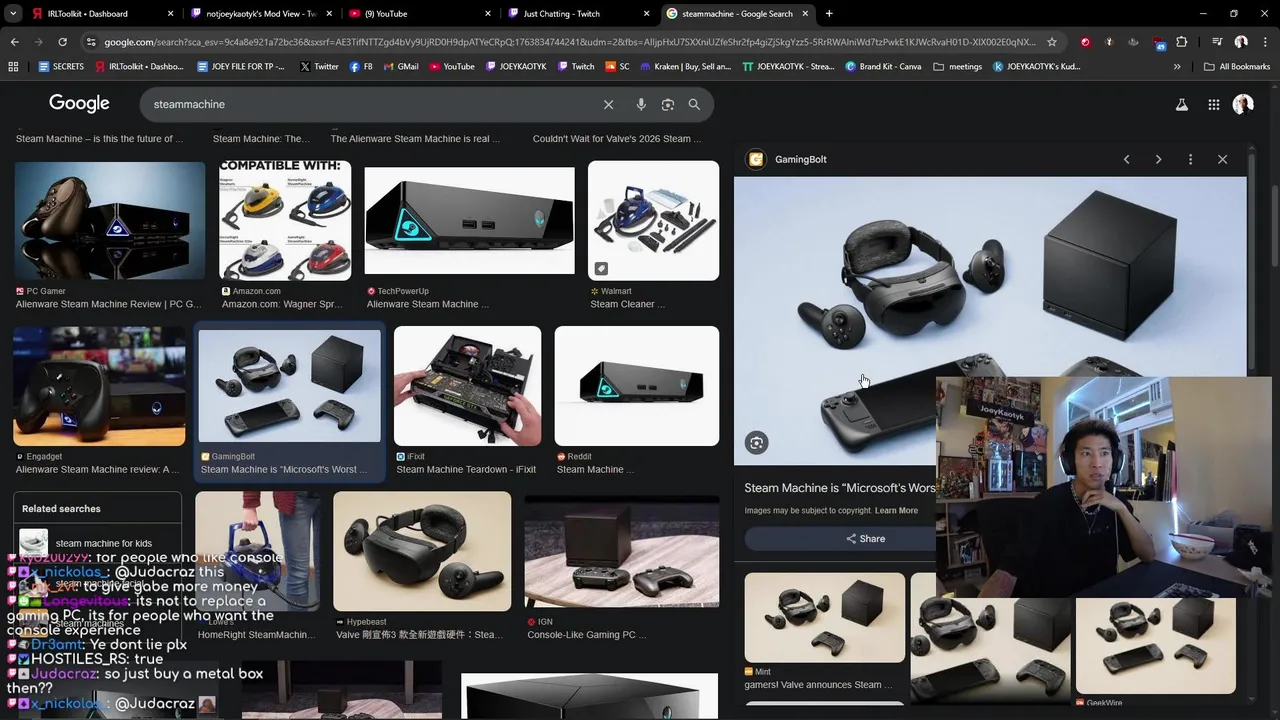Click the Share button in preview
1280x720 pixels.
tap(865, 538)
